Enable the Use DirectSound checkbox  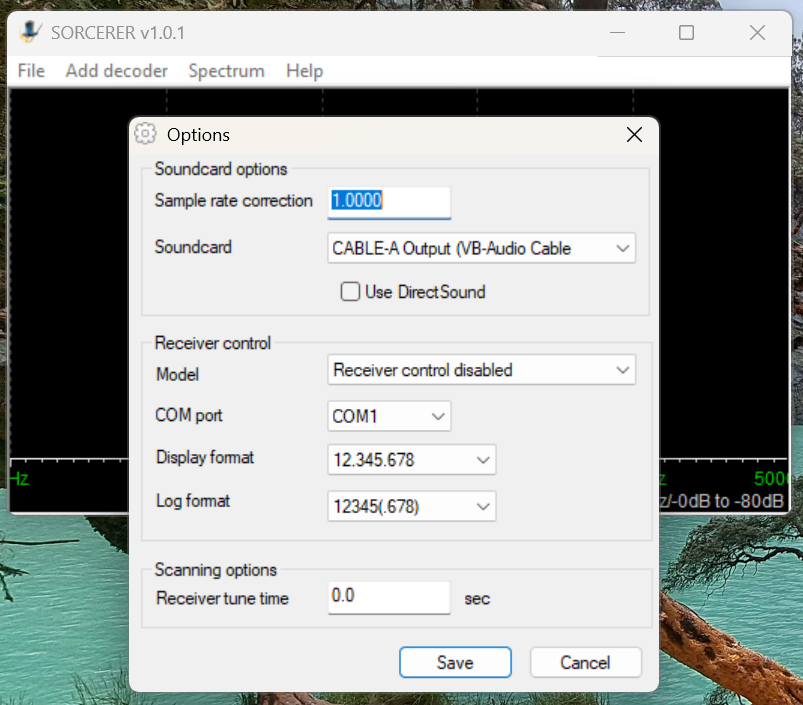click(x=350, y=292)
